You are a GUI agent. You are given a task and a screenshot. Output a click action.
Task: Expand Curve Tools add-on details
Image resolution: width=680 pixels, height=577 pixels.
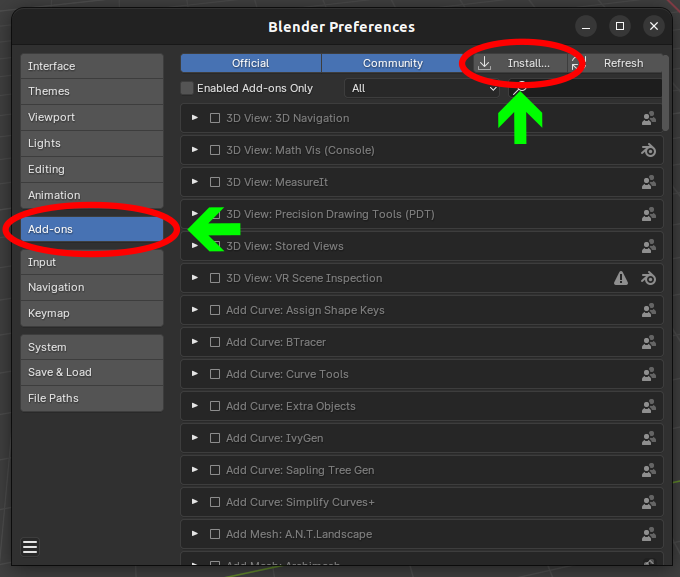pyautogui.click(x=195, y=374)
